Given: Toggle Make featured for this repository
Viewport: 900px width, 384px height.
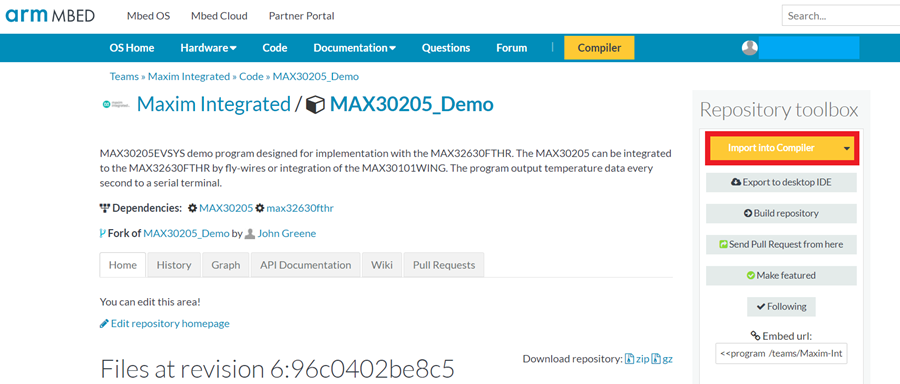Looking at the screenshot, I should pyautogui.click(x=781, y=276).
